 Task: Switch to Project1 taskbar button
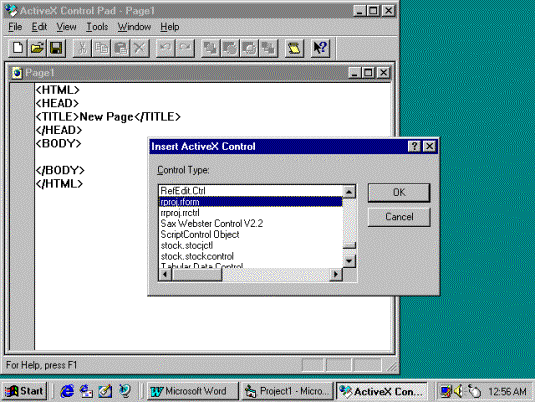[287, 391]
